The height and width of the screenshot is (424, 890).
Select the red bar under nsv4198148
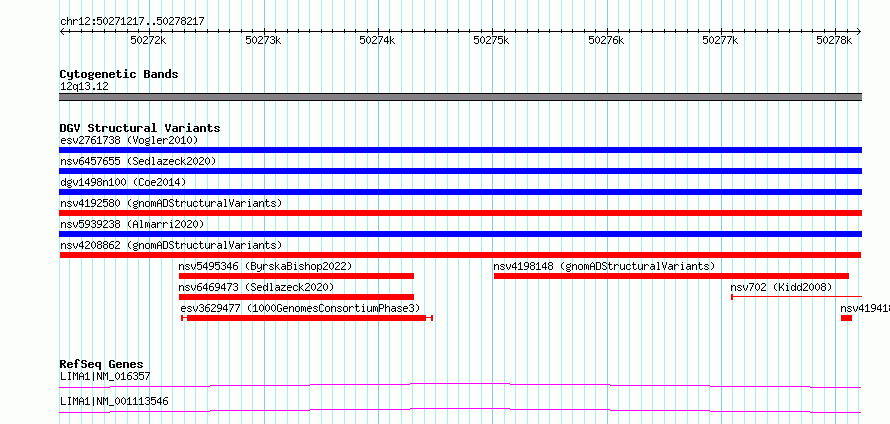[671, 276]
